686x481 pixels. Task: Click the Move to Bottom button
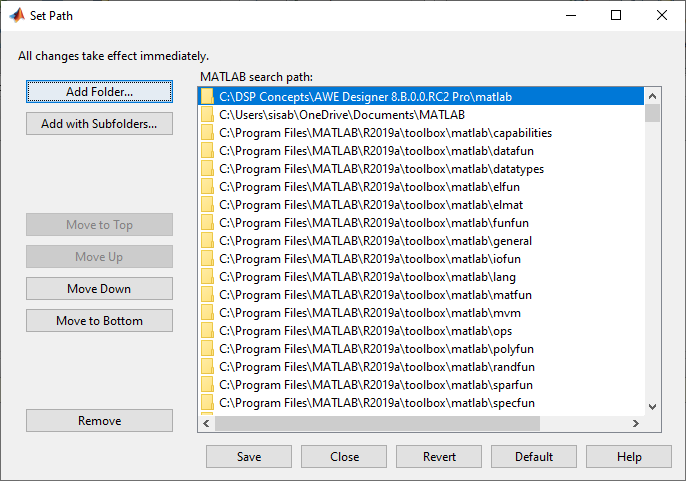point(99,321)
